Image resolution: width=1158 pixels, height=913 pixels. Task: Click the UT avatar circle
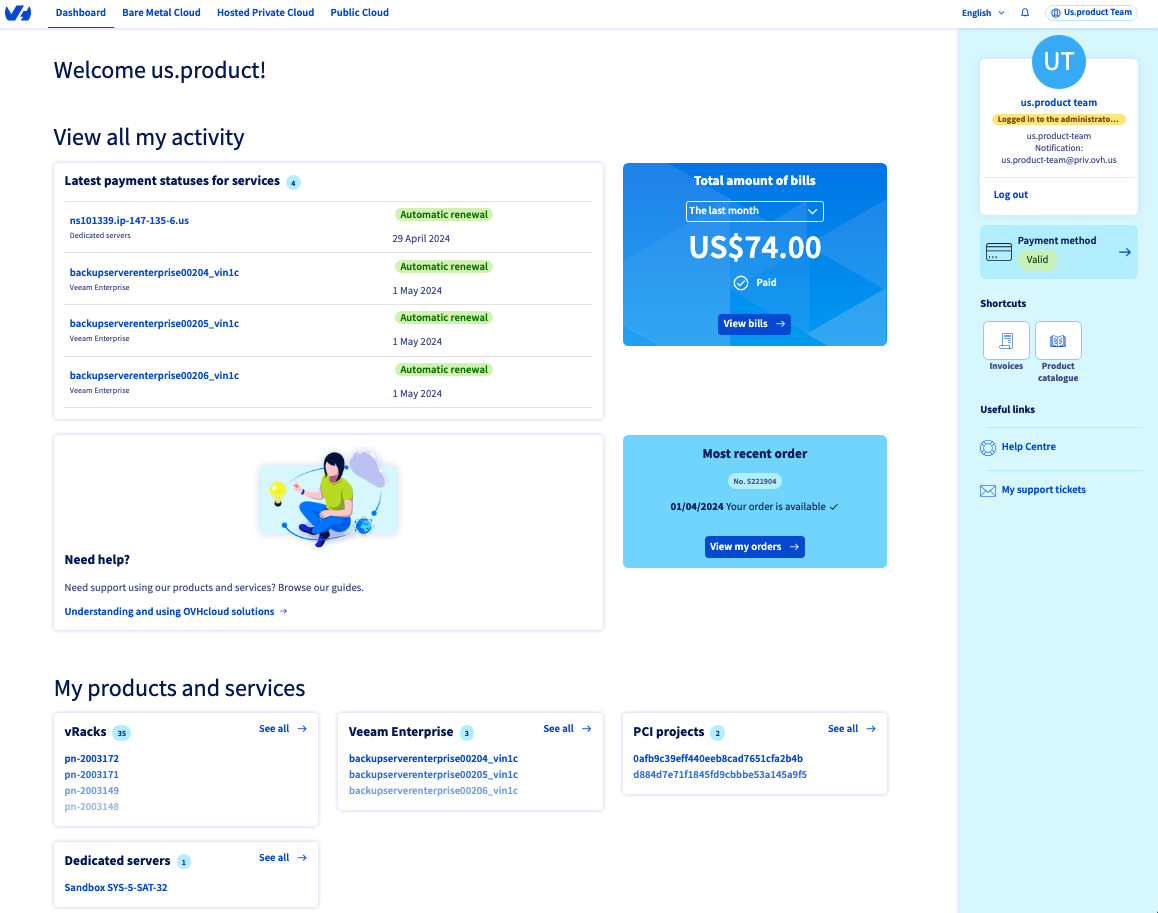1058,61
